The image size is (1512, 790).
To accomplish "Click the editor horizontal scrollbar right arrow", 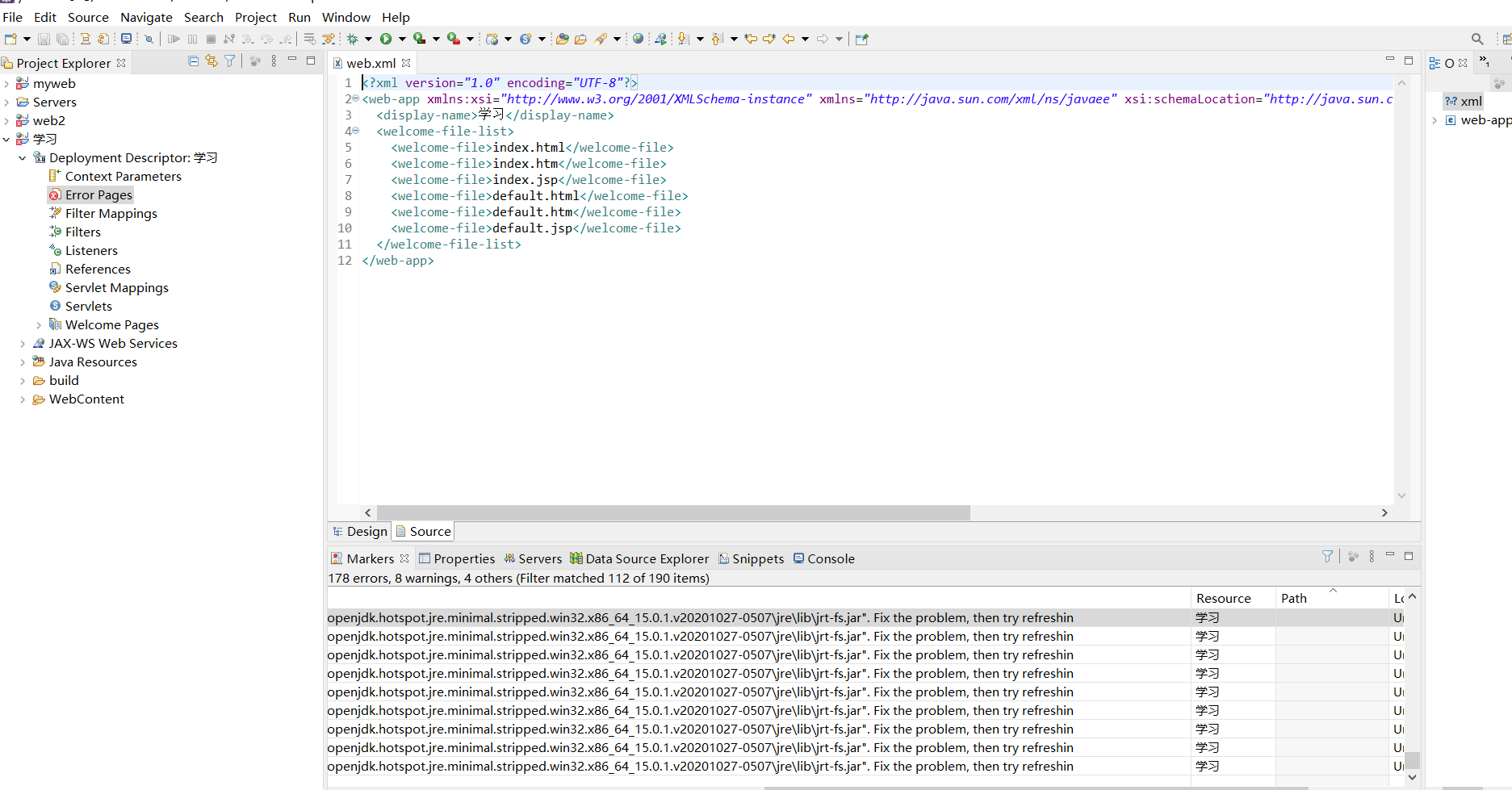I will click(x=1384, y=512).
